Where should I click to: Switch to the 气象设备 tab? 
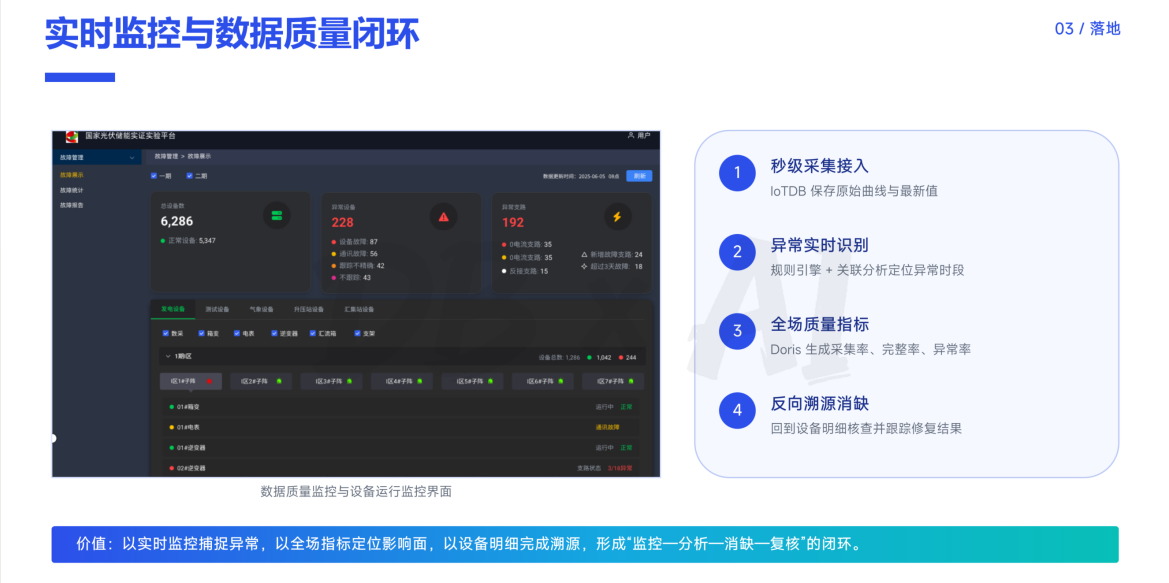(x=261, y=309)
